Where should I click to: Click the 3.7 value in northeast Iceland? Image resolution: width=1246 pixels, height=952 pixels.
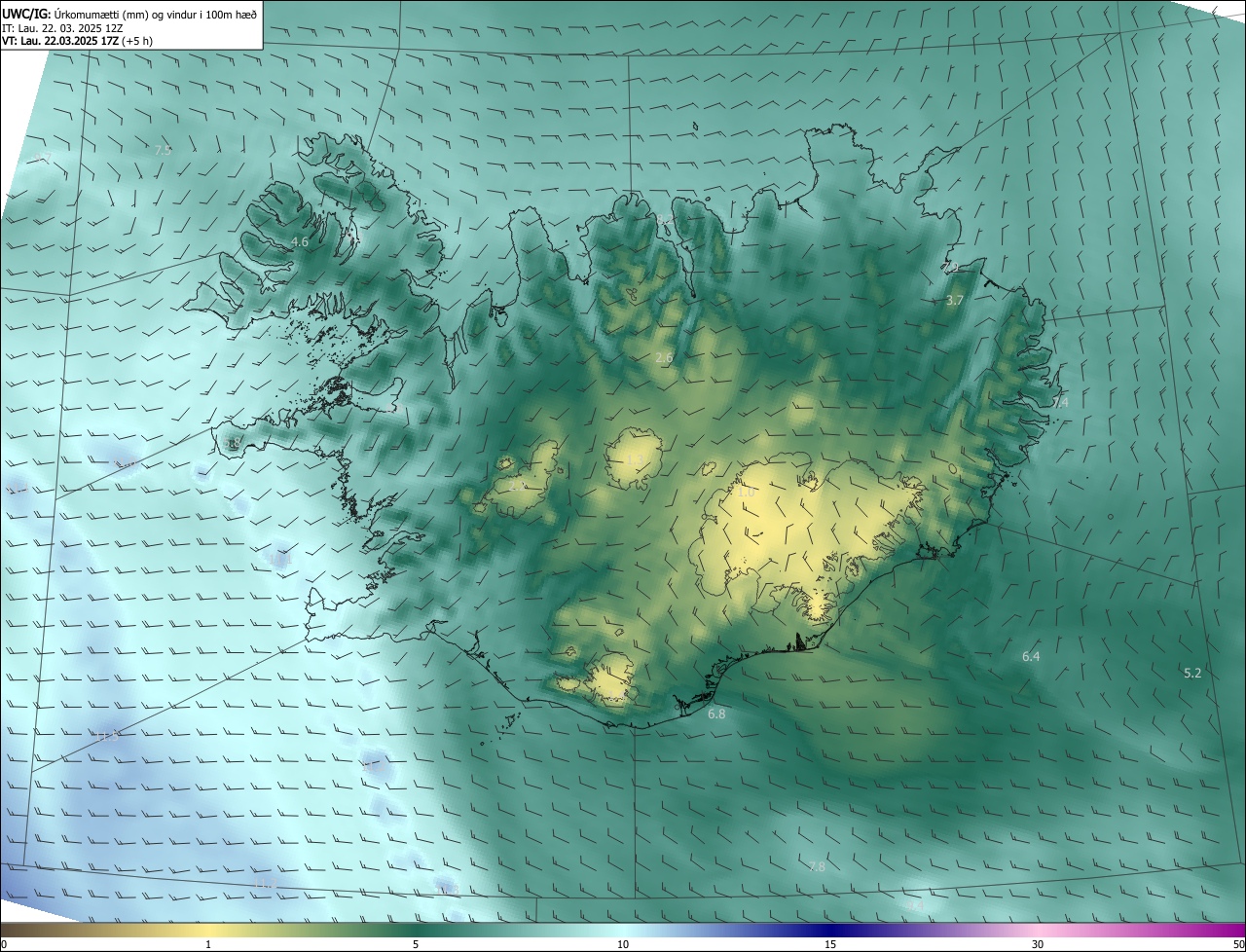click(x=955, y=301)
